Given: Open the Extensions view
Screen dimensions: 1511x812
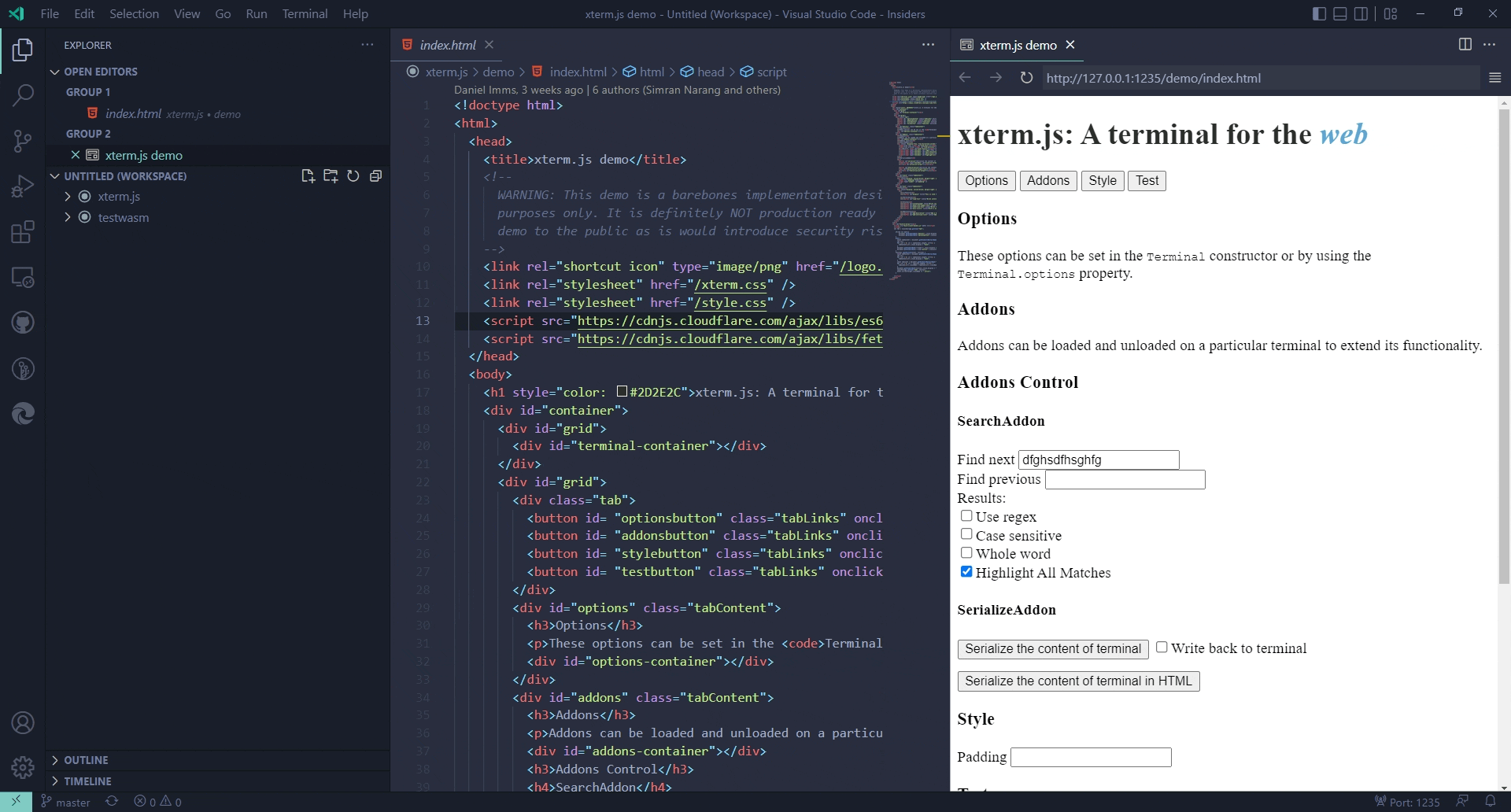Looking at the screenshot, I should pyautogui.click(x=23, y=231).
